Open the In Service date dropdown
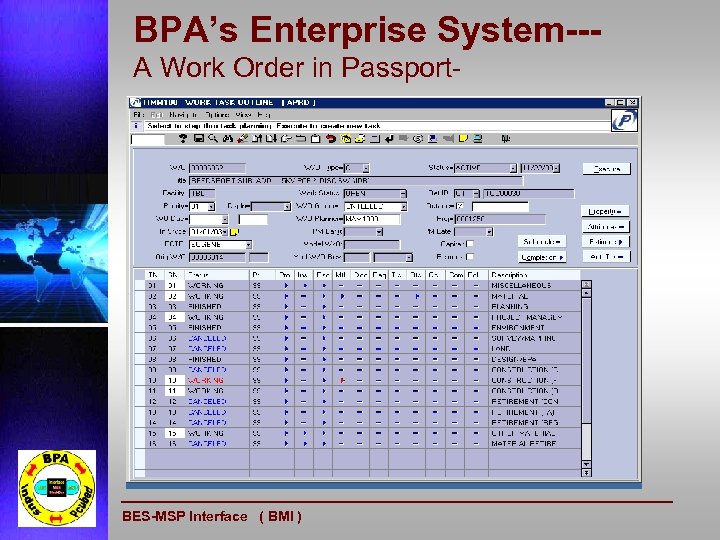The image size is (720, 540). point(225,232)
